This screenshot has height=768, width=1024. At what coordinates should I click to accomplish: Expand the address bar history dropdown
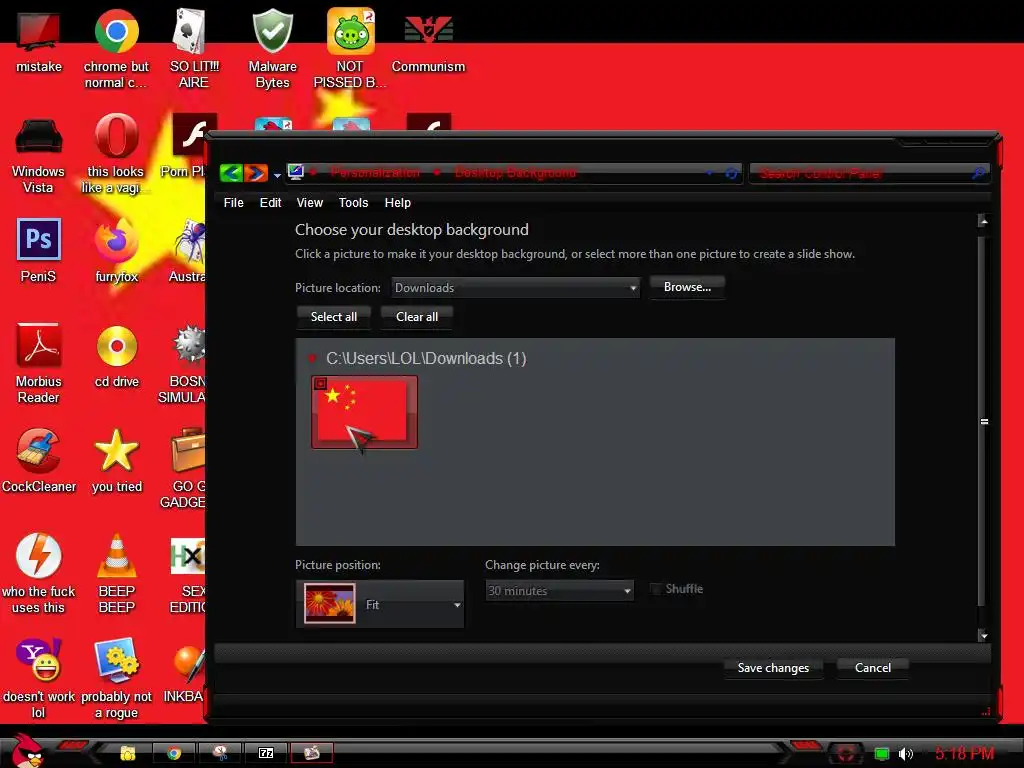tap(709, 173)
